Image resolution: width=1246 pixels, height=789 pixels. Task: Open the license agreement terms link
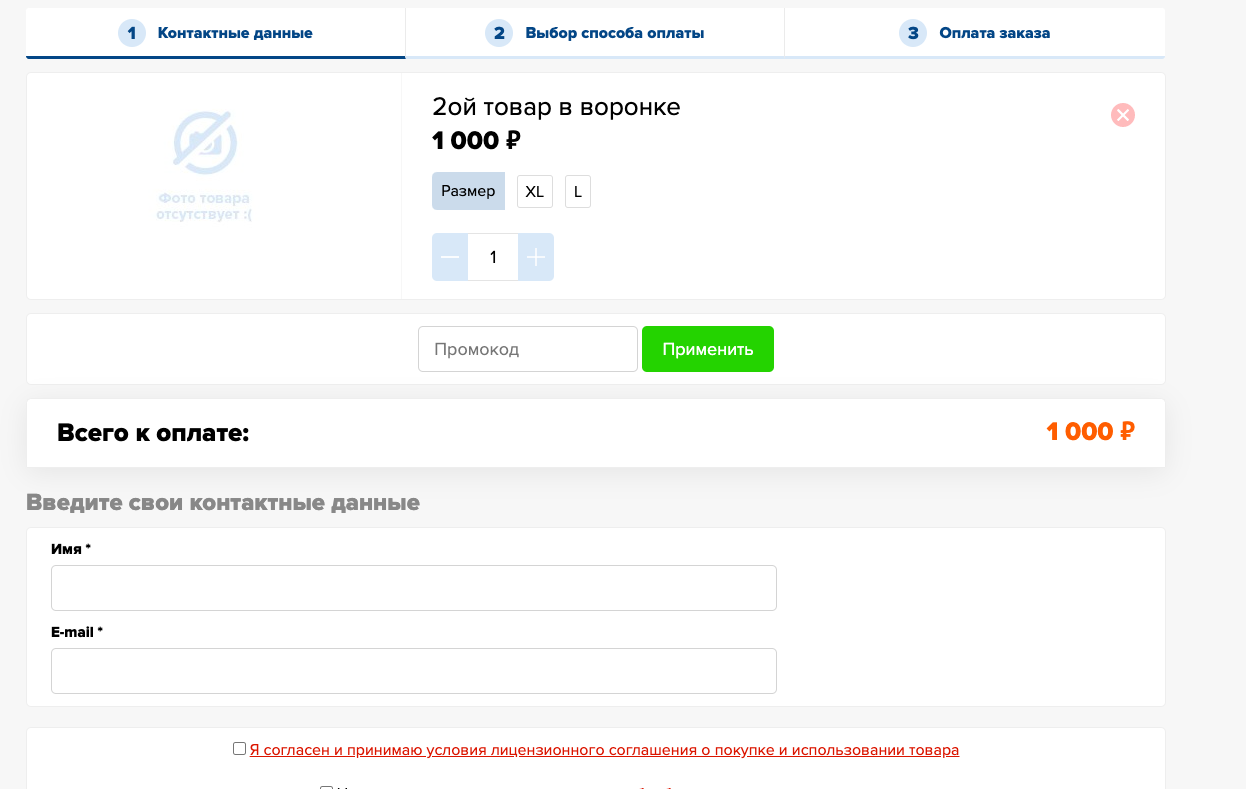click(604, 750)
